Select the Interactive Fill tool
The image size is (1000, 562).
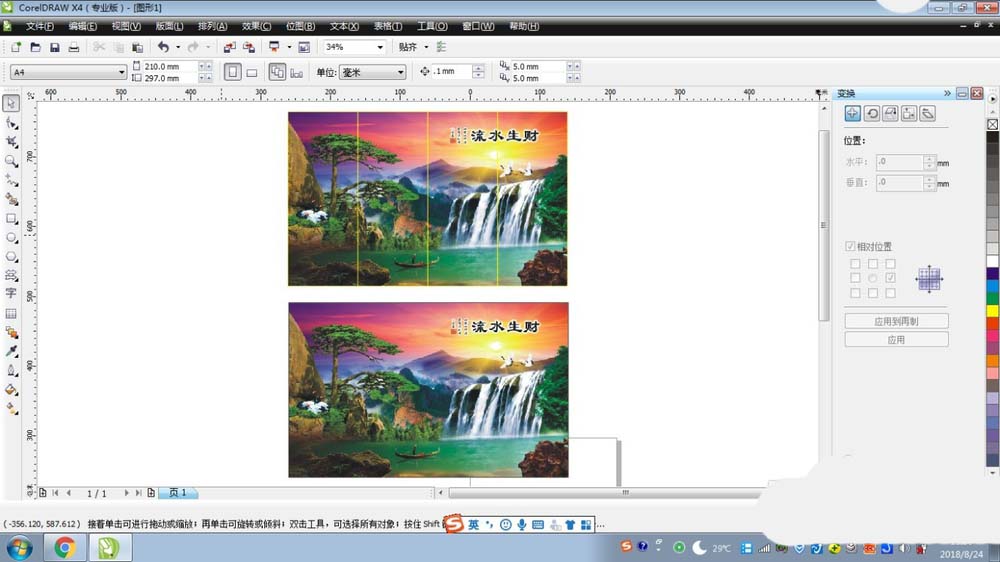coord(11,409)
